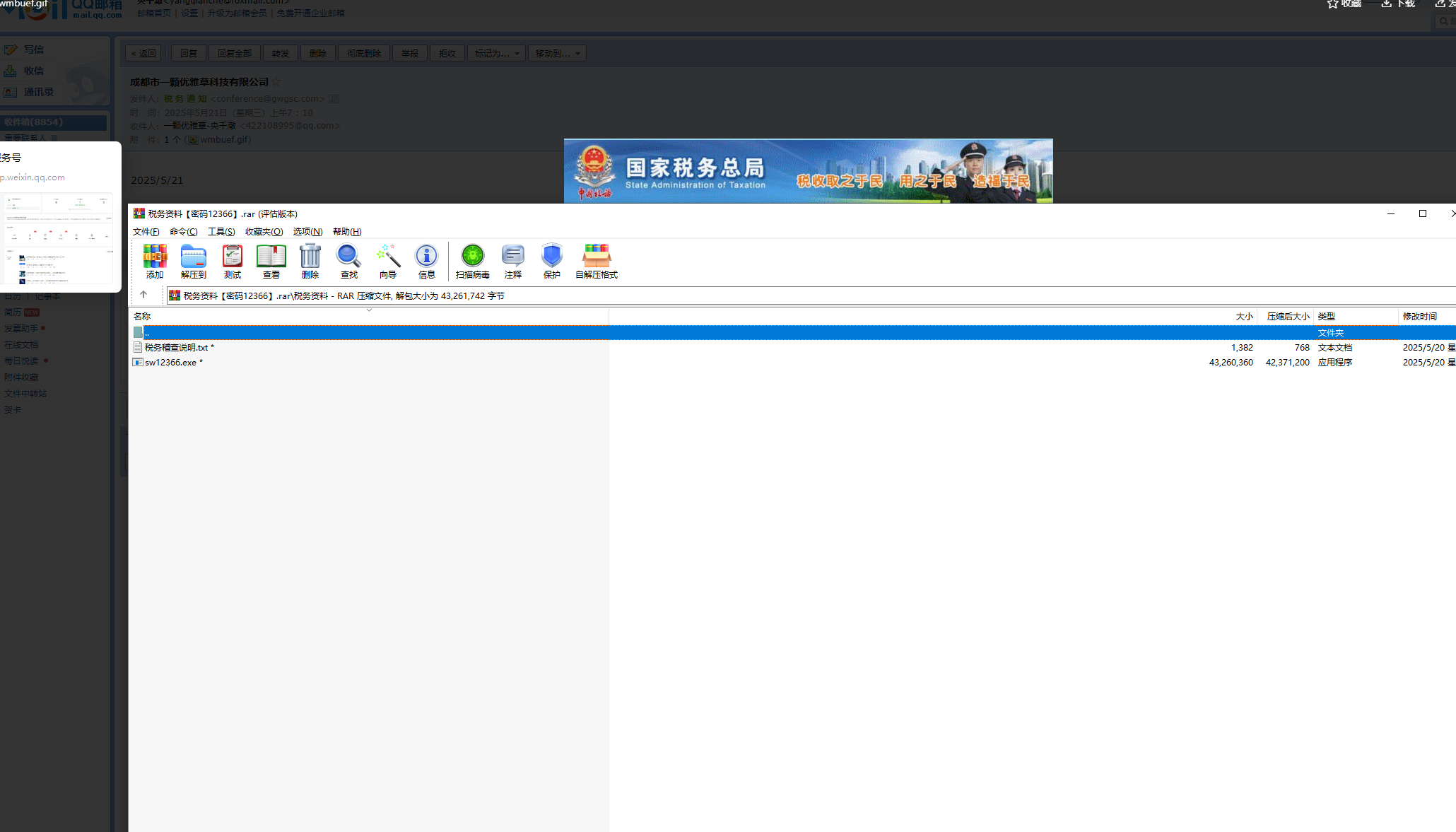Expand the 标记为 dropdown in mail
1456x832 pixels.
[x=497, y=54]
